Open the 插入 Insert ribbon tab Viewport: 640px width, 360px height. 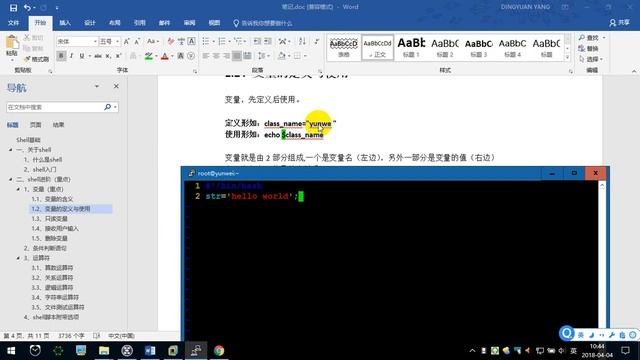(65, 23)
